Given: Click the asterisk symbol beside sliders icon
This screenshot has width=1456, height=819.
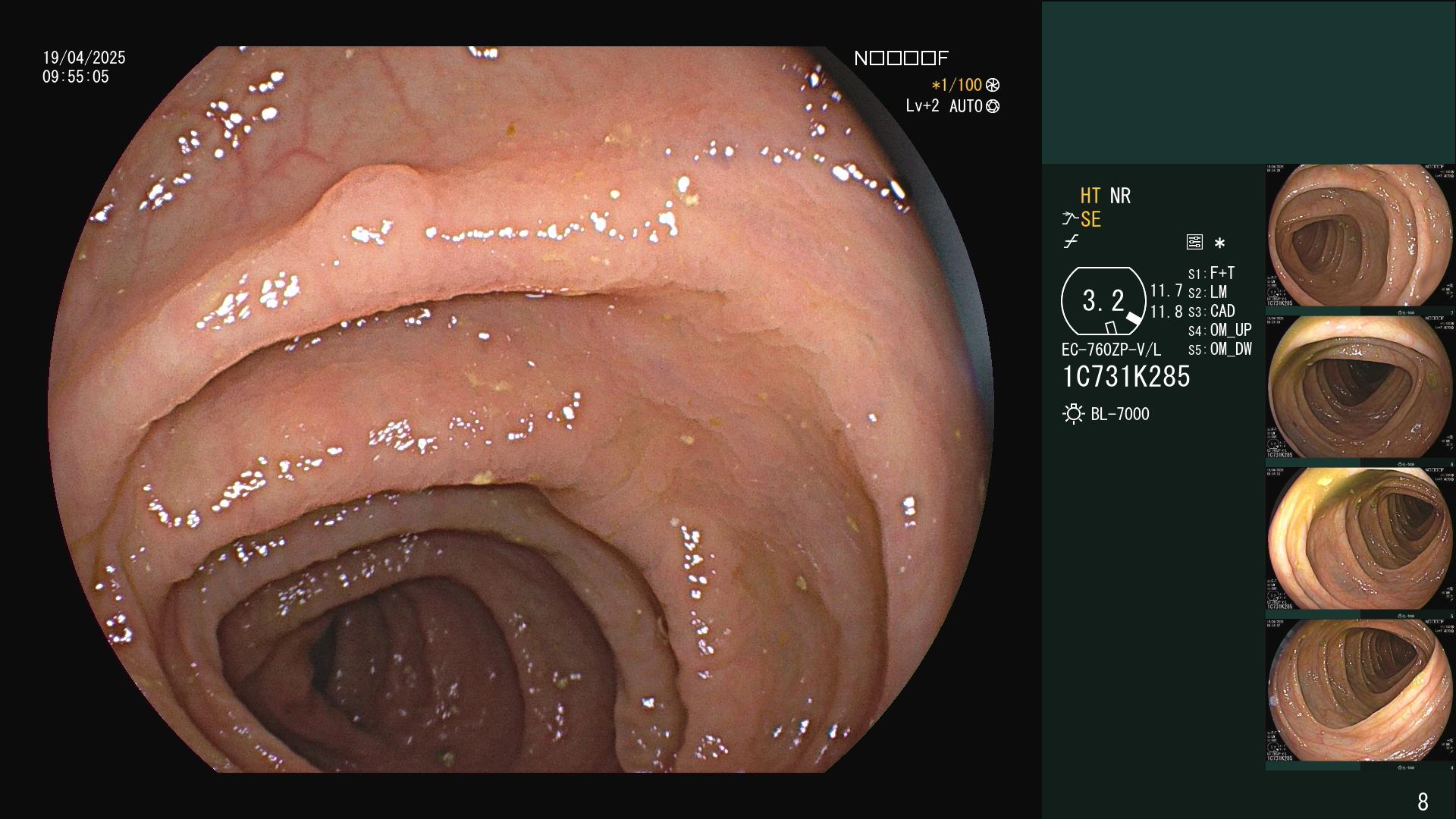Looking at the screenshot, I should pyautogui.click(x=1219, y=243).
